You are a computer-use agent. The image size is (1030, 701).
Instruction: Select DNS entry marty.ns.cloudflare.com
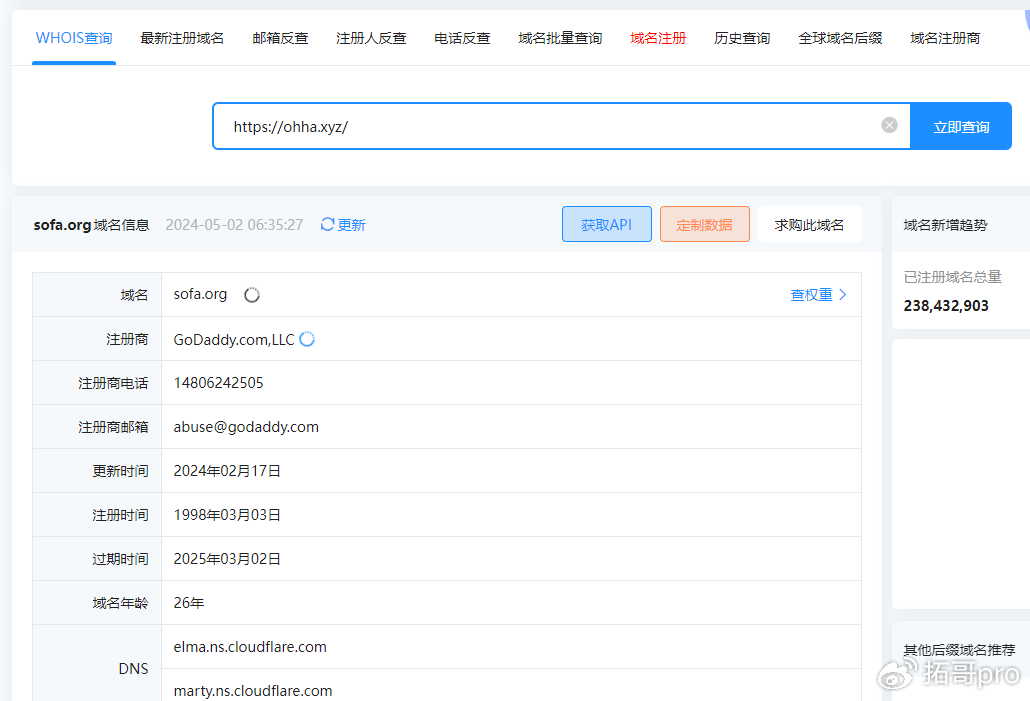pyautogui.click(x=253, y=691)
